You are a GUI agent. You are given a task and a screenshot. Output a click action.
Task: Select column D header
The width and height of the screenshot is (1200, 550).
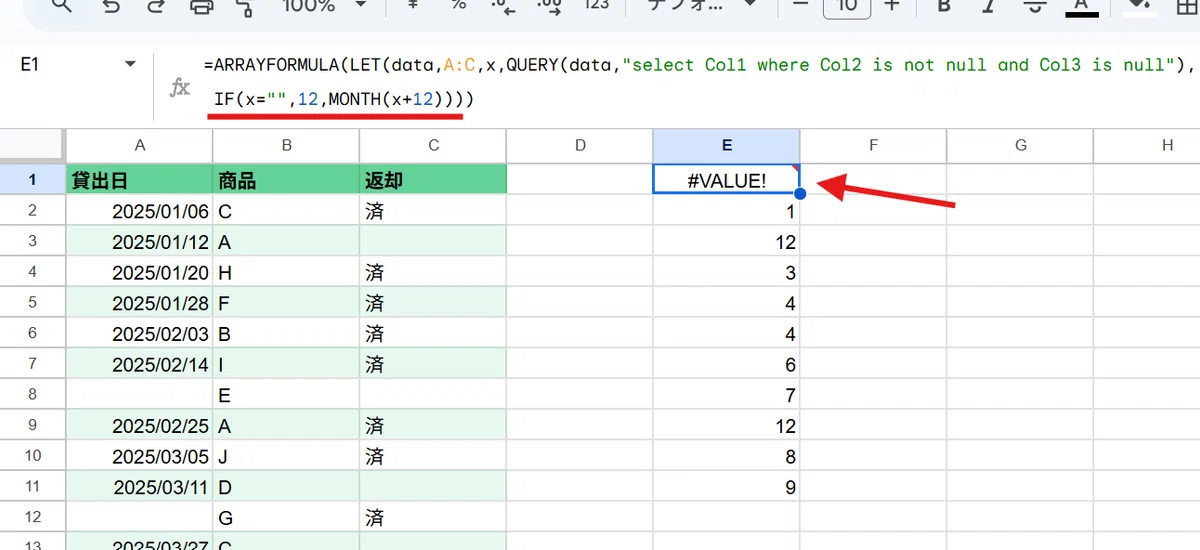[580, 145]
